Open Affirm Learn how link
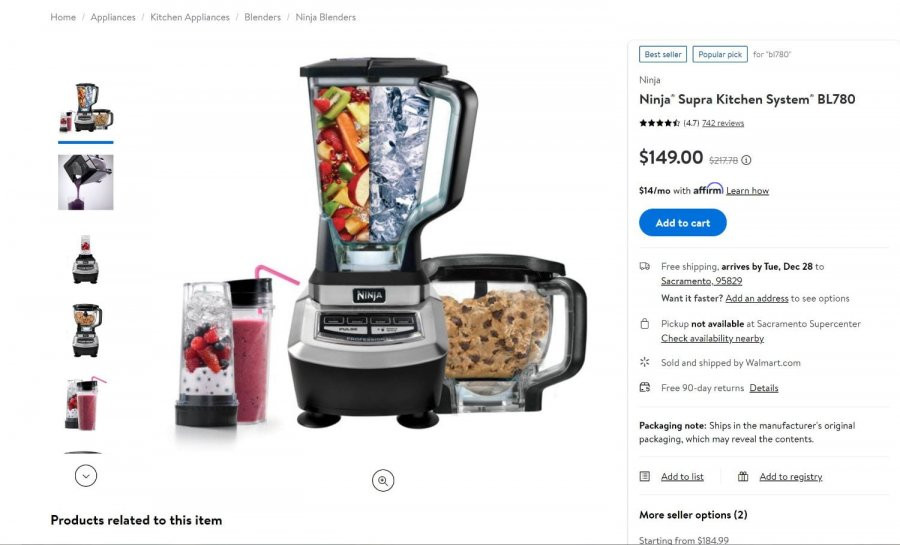Viewport: 900px width, 545px height. point(747,190)
